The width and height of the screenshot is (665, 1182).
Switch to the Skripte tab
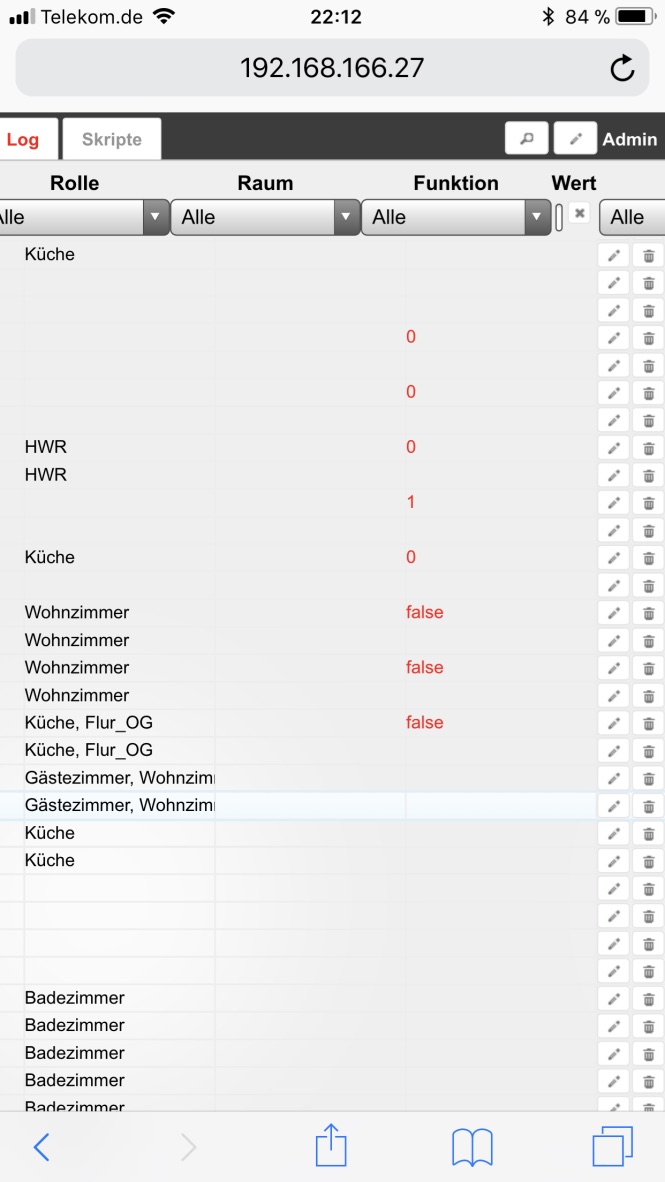point(112,139)
